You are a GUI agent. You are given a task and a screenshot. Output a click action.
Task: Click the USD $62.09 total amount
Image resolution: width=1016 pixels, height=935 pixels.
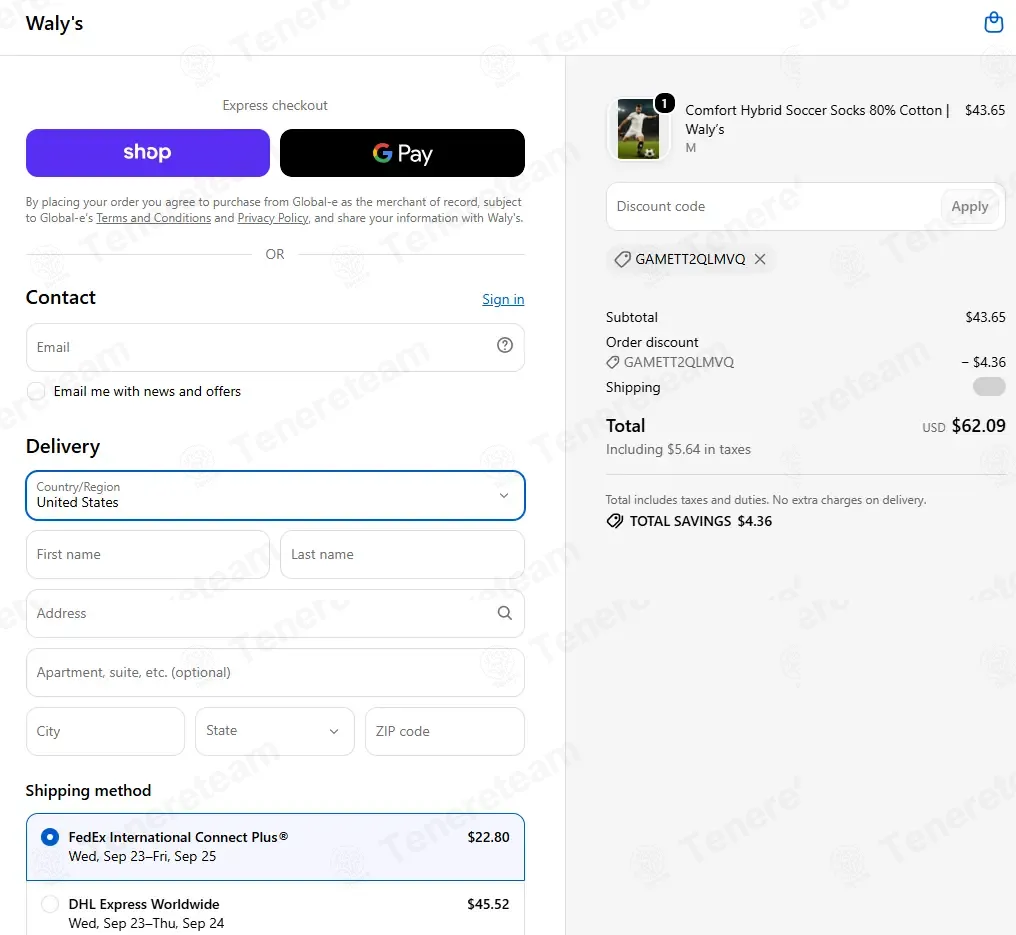pos(964,426)
